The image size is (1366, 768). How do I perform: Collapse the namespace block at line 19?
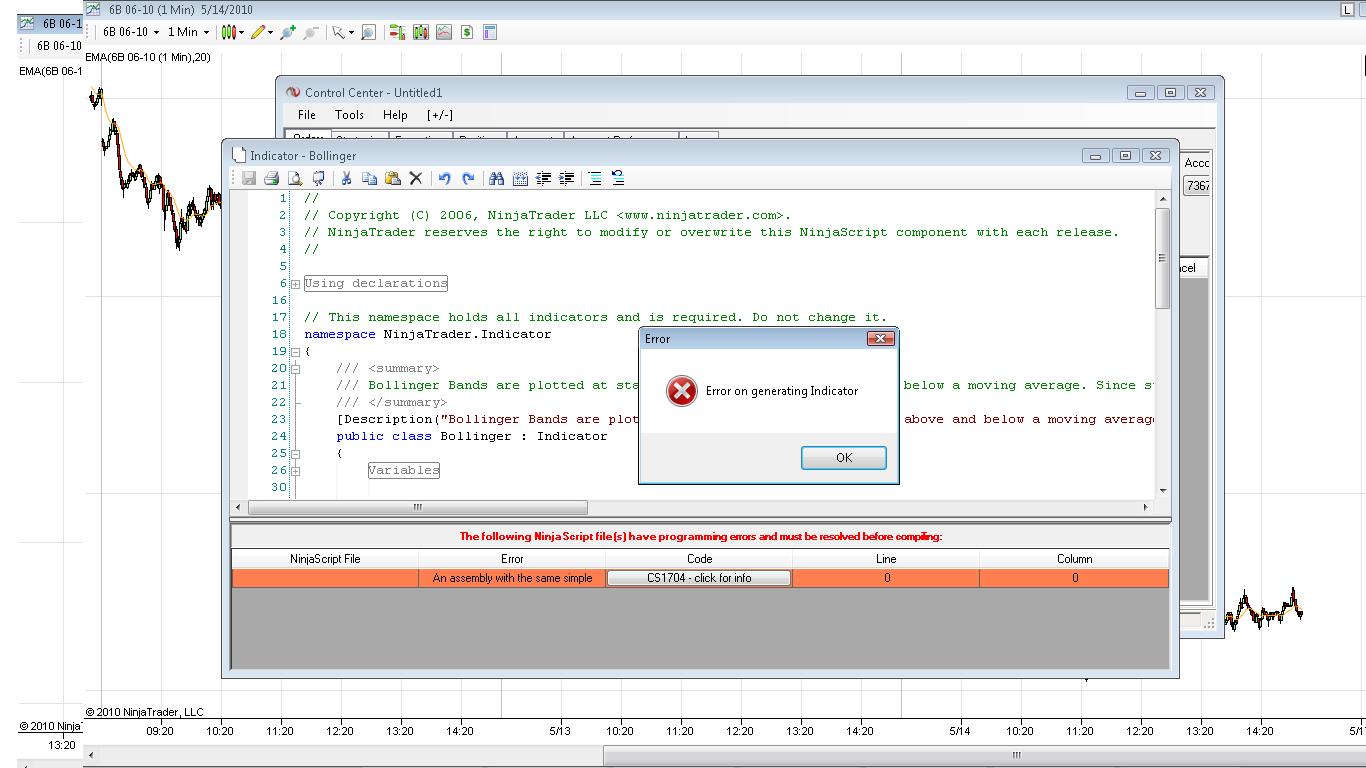(x=295, y=352)
